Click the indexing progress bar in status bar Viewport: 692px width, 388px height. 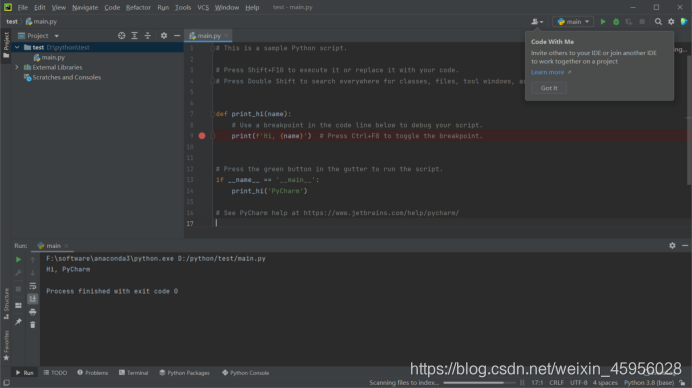click(479, 383)
